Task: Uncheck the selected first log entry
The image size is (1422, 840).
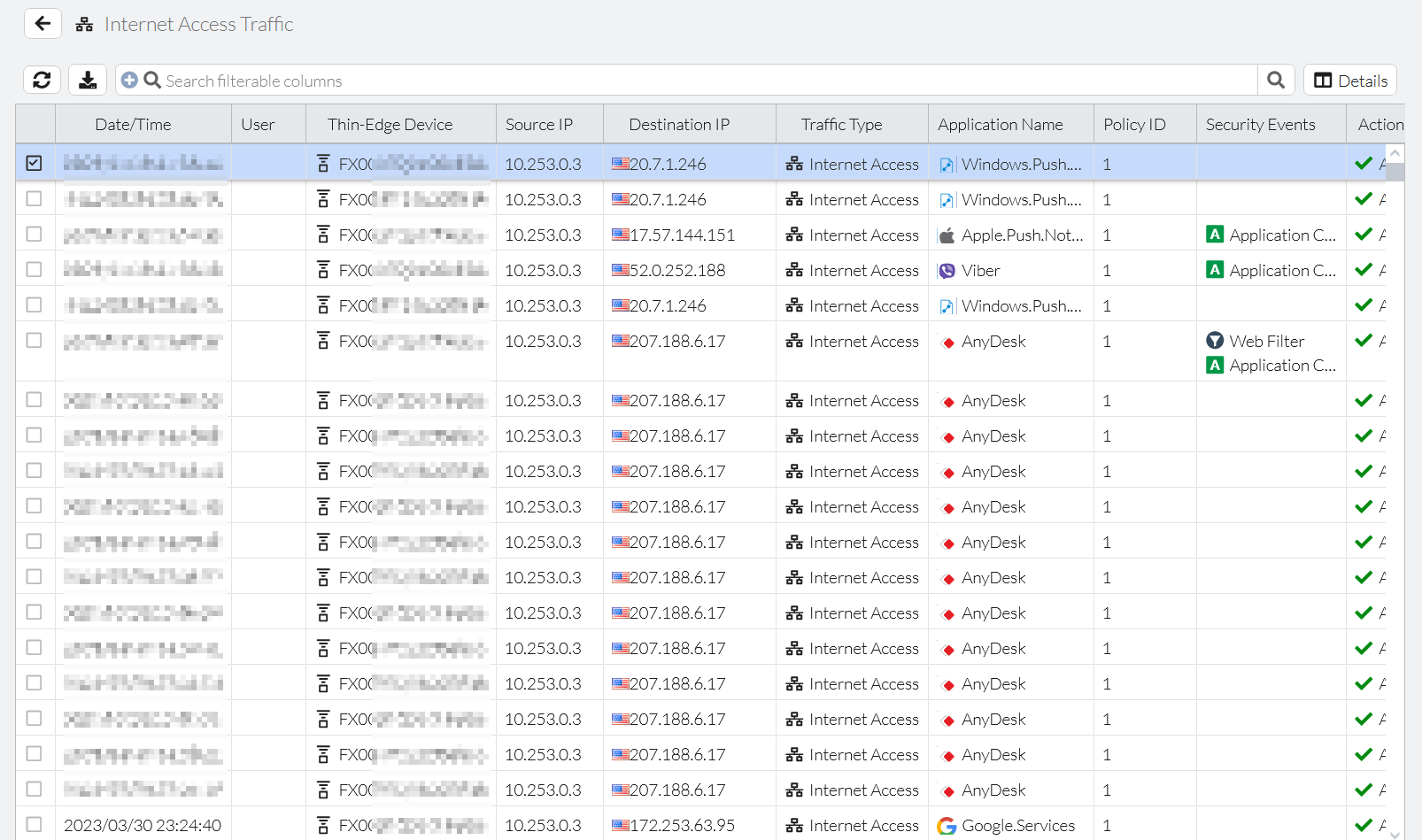Action: point(35,163)
